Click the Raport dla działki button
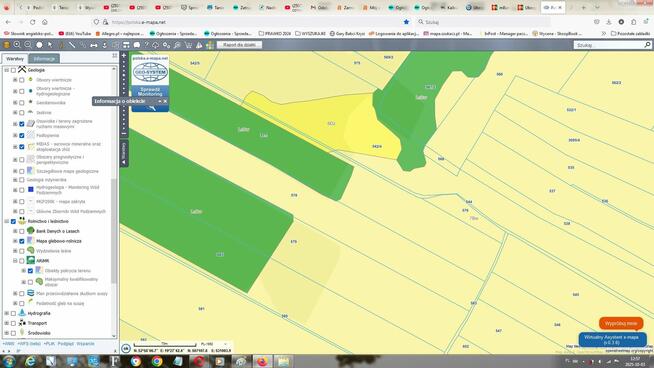654x368 pixels. click(239, 45)
